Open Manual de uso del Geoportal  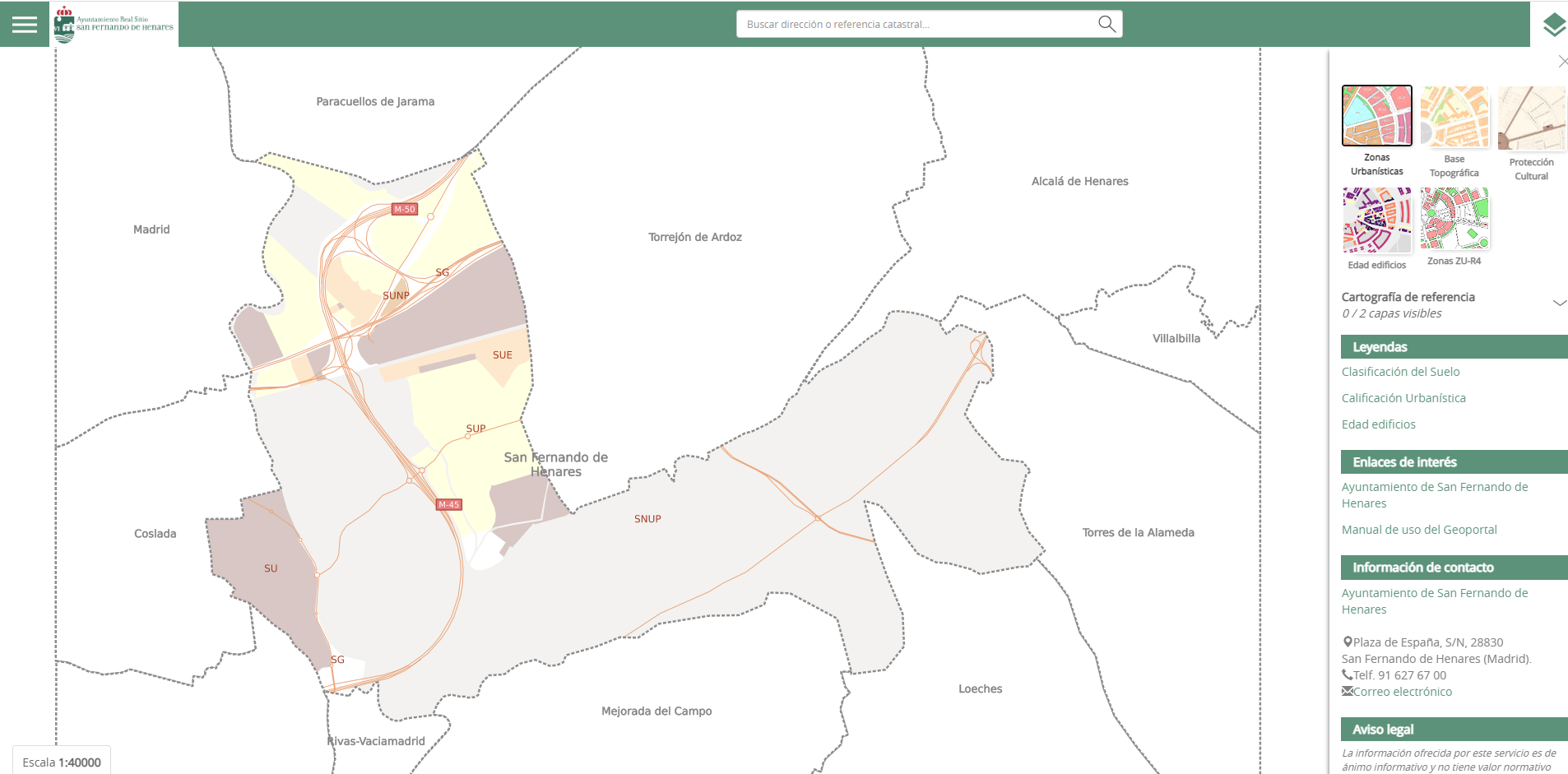coord(1418,530)
